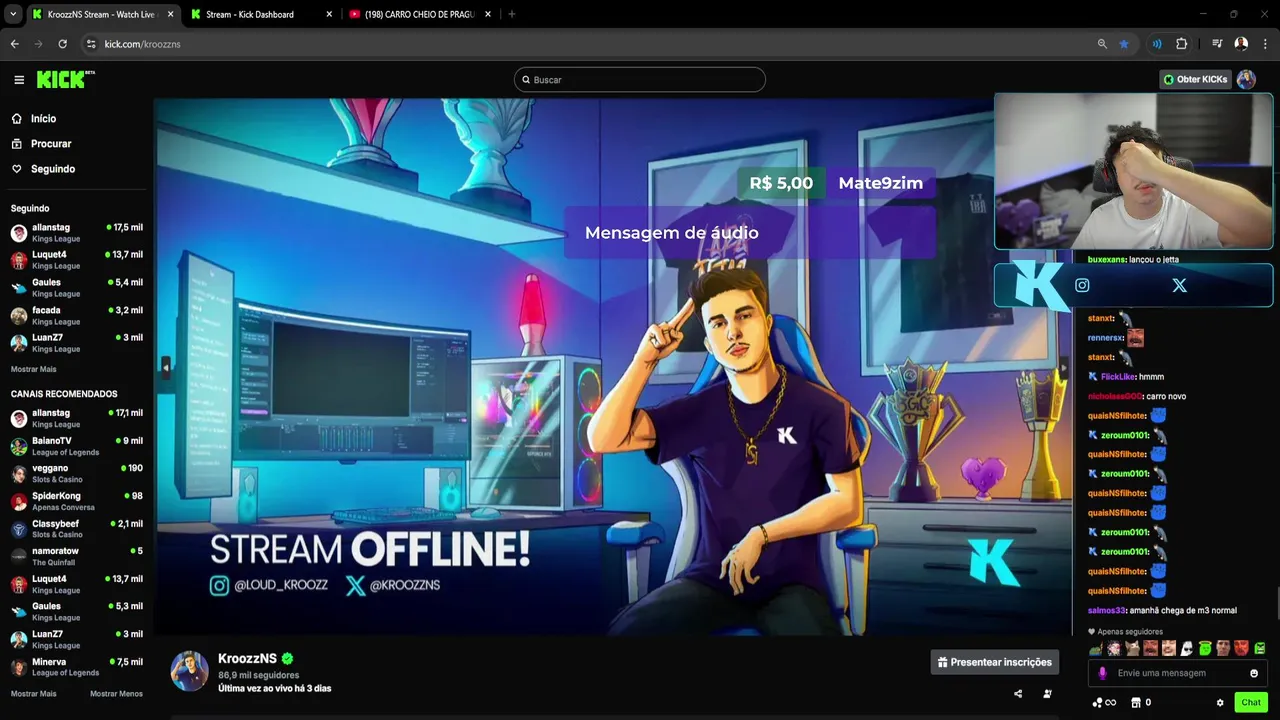Image resolution: width=1280 pixels, height=720 pixels.
Task: Bookmark this page star icon
Action: tap(1124, 44)
